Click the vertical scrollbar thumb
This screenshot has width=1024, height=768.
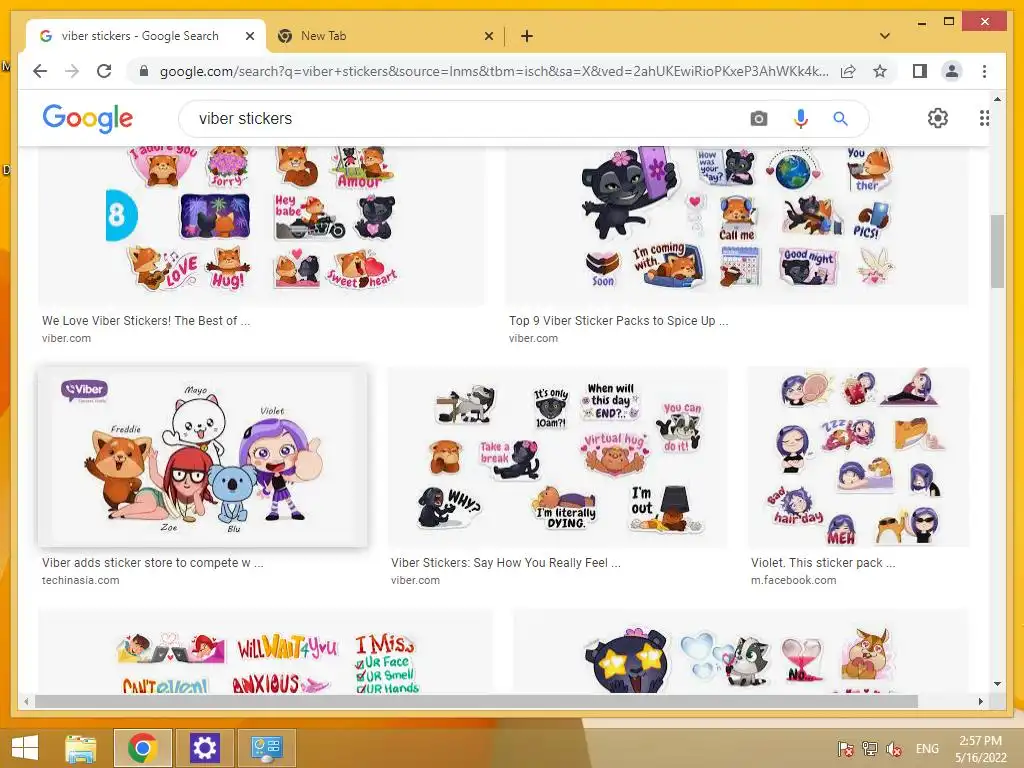click(997, 251)
